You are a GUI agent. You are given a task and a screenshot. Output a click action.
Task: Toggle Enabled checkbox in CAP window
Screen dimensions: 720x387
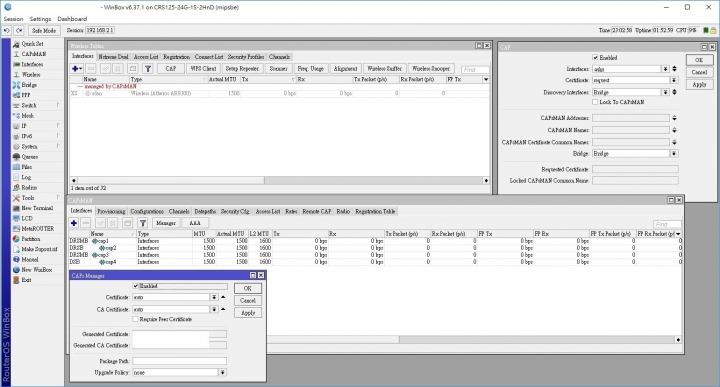(x=595, y=58)
